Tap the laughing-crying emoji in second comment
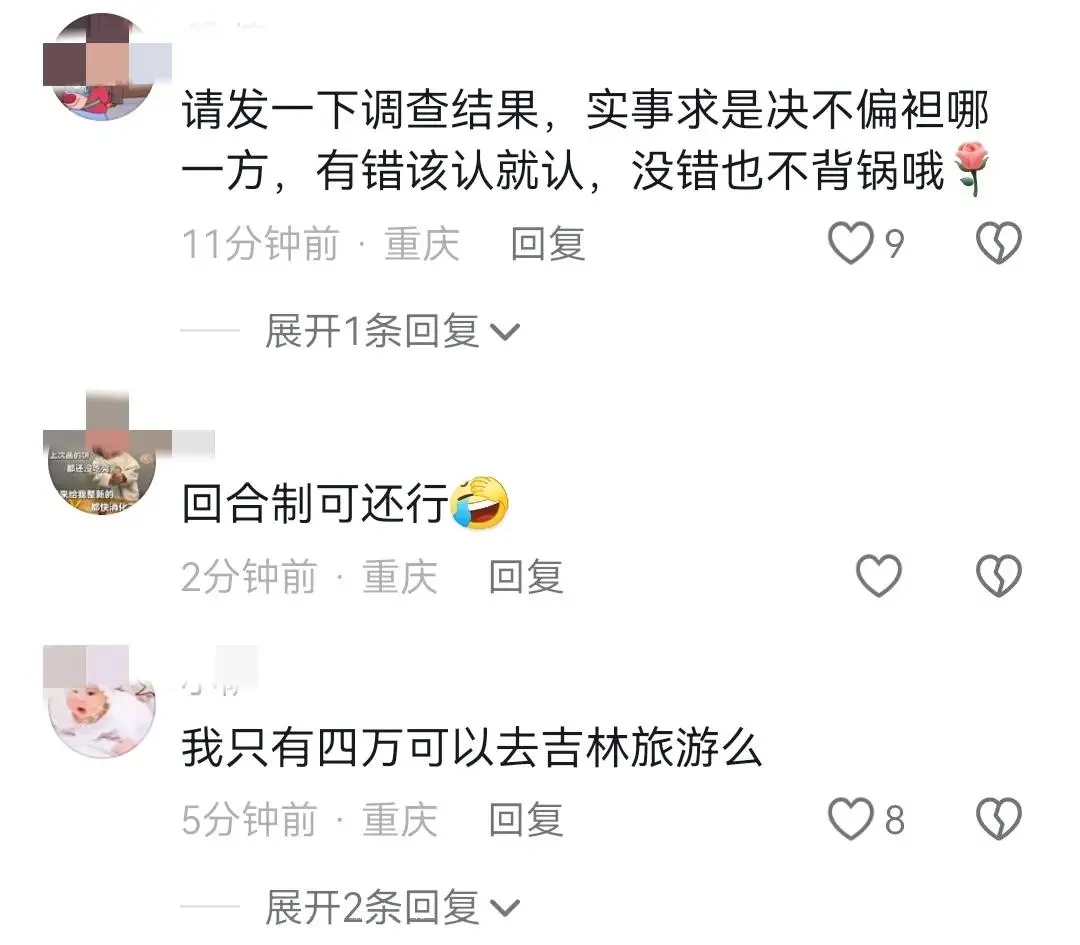The width and height of the screenshot is (1080, 945). point(479,503)
